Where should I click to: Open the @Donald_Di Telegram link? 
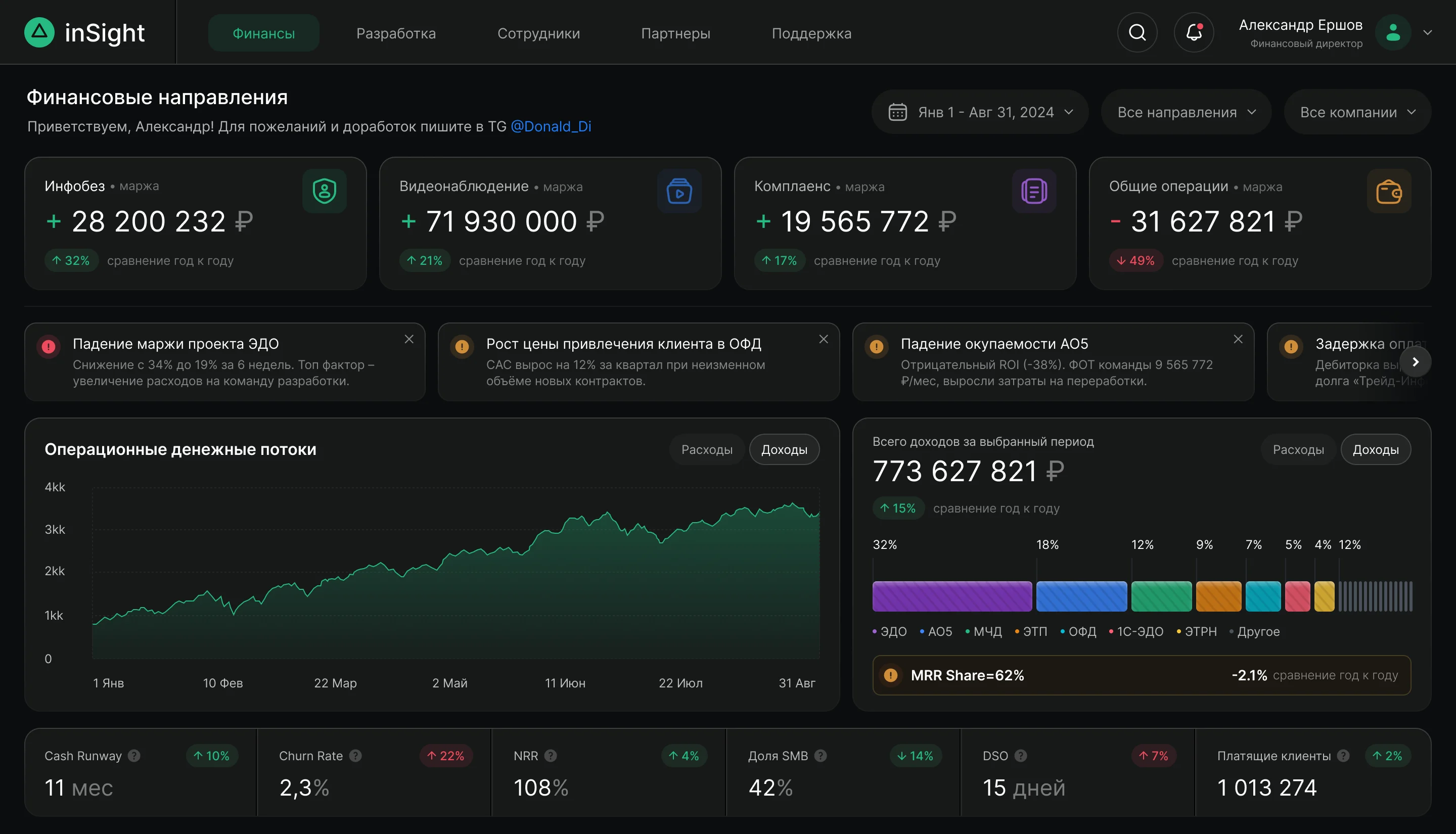pos(551,126)
